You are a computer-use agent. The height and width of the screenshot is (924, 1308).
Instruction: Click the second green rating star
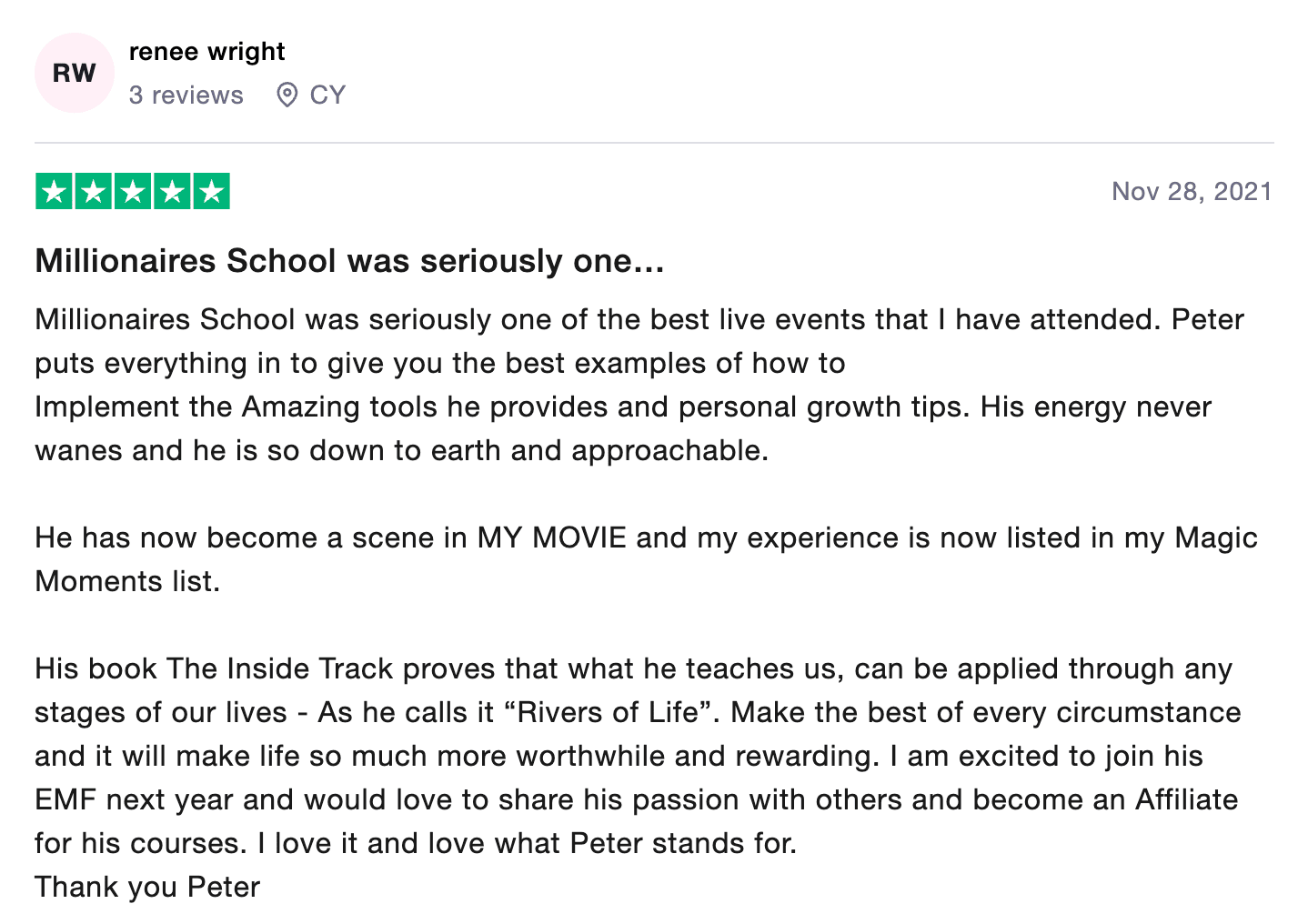94,192
